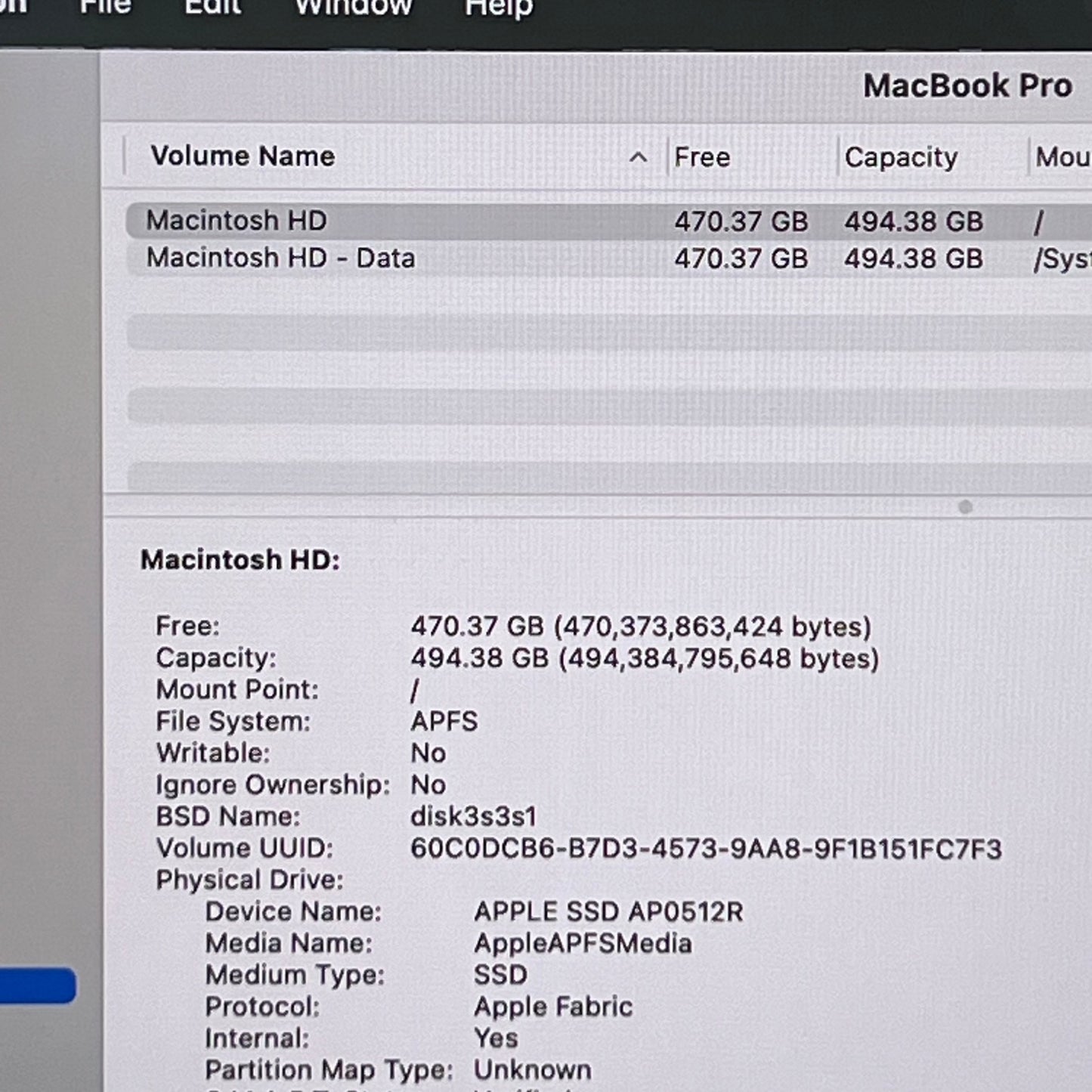Select the Macintosh HD - Data row
The width and height of the screenshot is (1092, 1092).
click(280, 258)
